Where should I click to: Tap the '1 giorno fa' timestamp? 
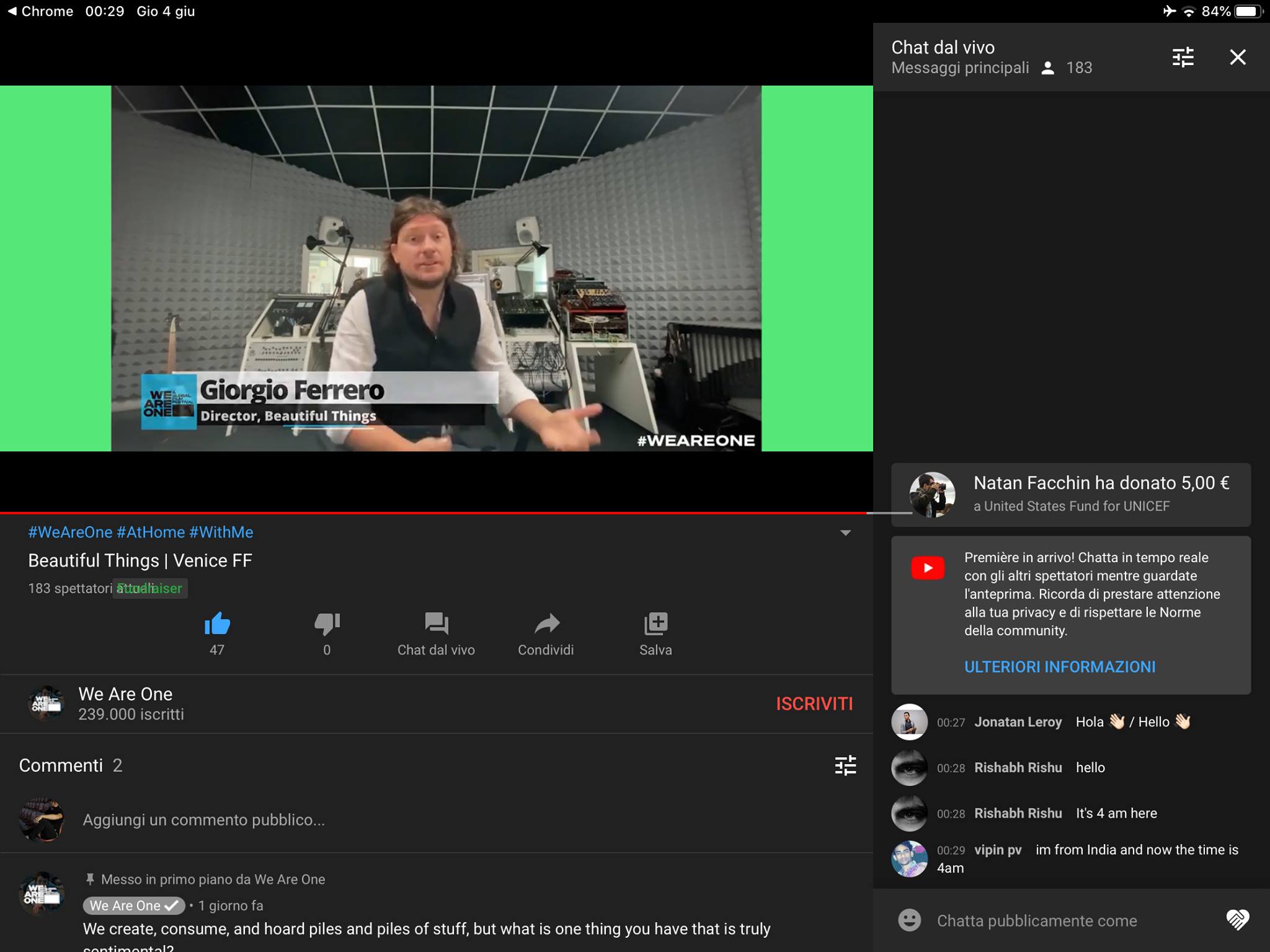click(x=231, y=906)
